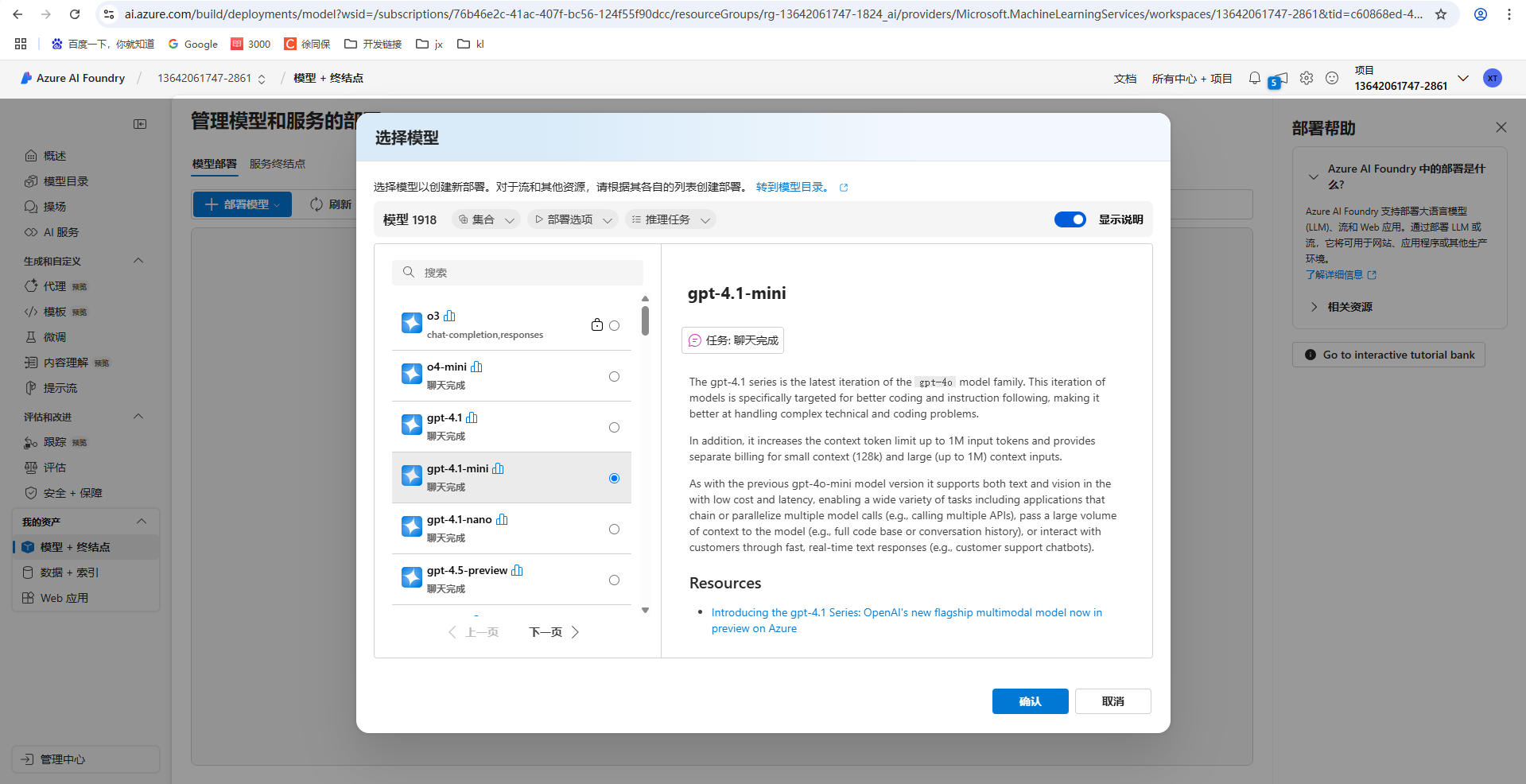Collapse the 我的资产 sidebar section
The height and width of the screenshot is (784, 1526).
point(142,522)
